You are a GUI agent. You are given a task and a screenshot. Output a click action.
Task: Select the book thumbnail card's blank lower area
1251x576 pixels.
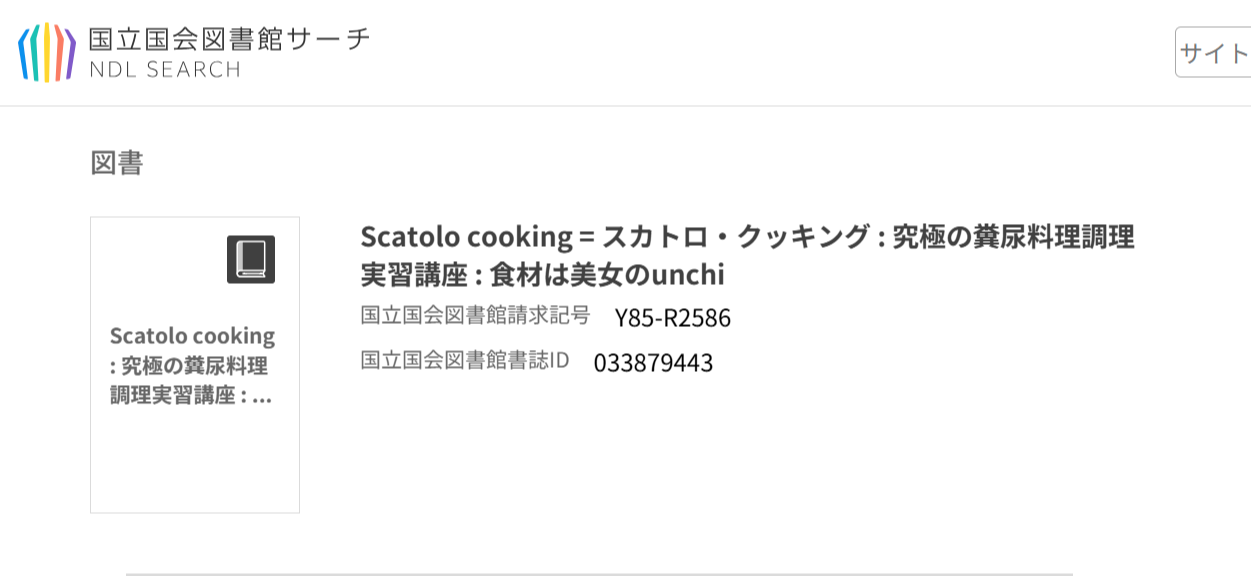click(x=195, y=461)
